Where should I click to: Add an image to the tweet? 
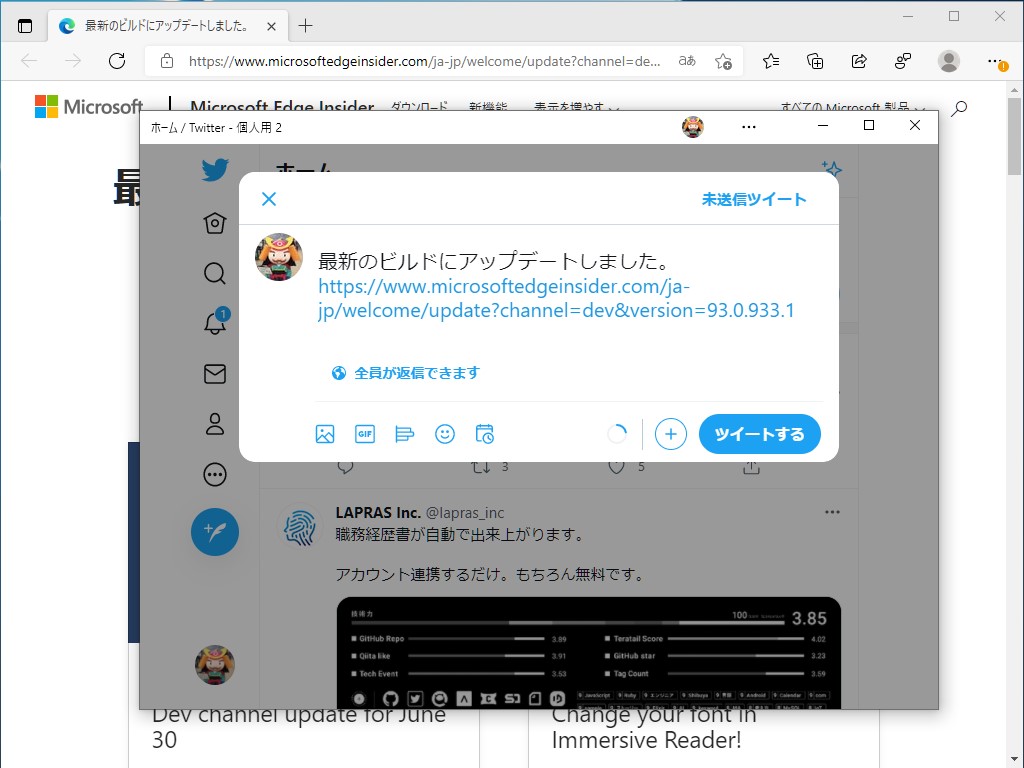[x=325, y=434]
